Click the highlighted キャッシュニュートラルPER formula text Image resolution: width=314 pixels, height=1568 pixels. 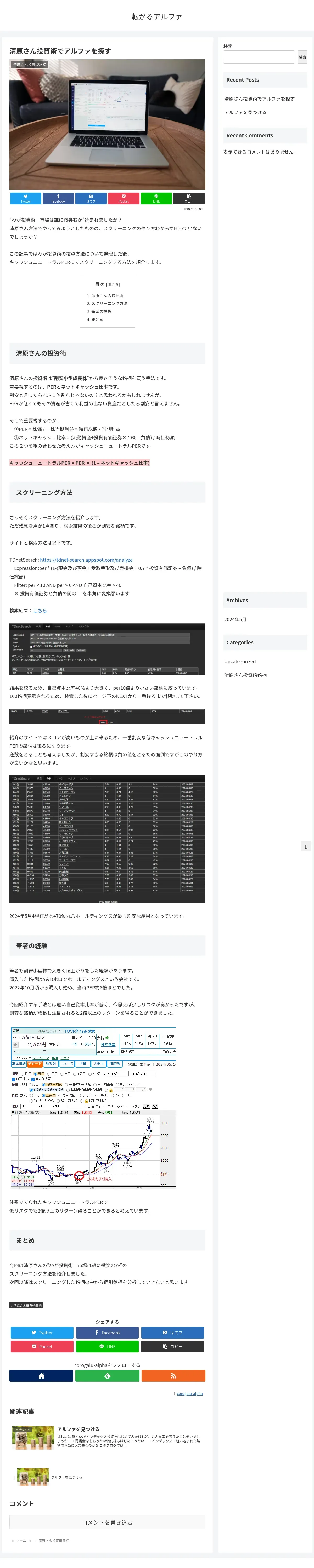click(79, 463)
